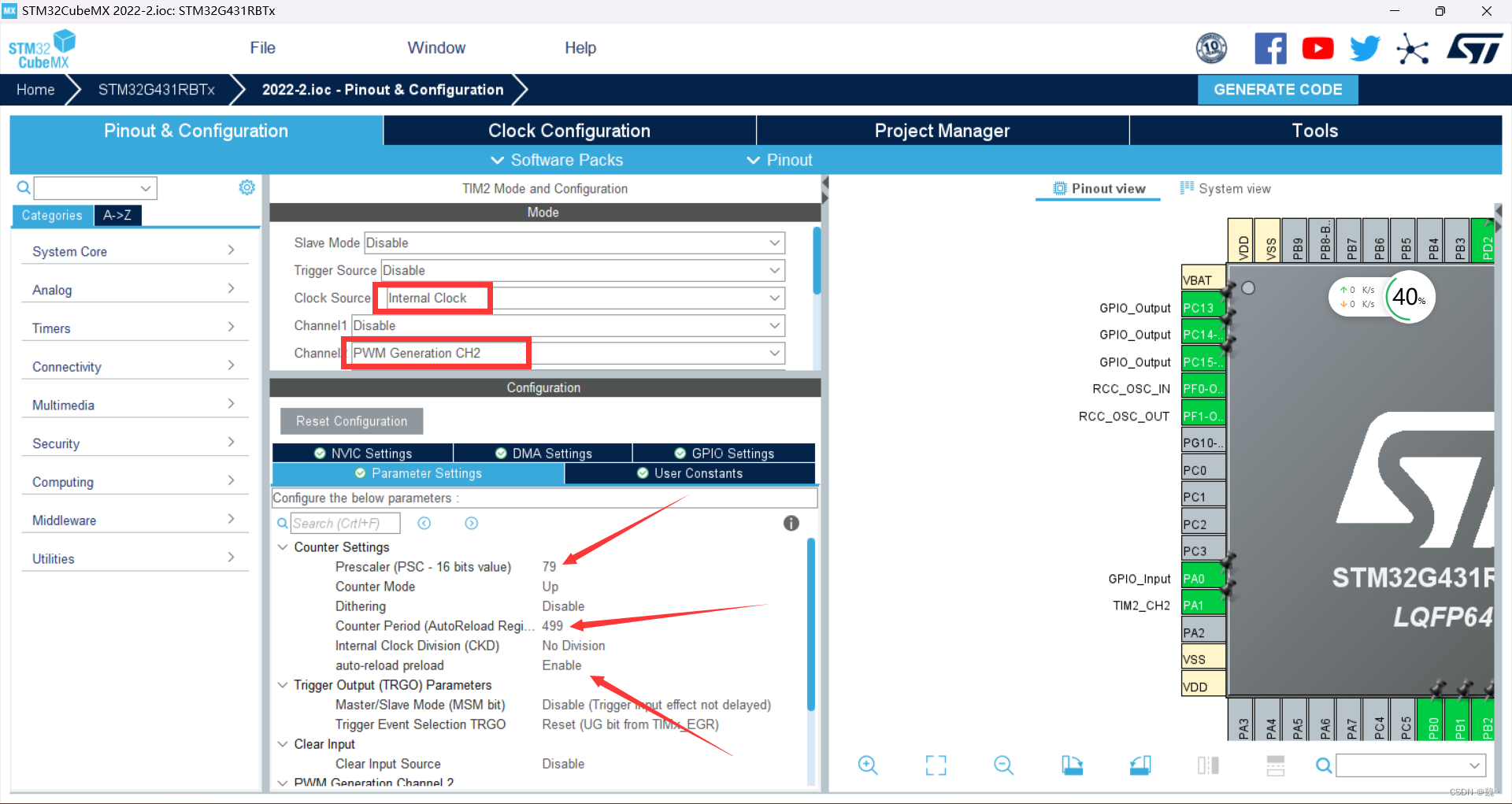The image size is (1512, 804).
Task: Go to next parameter search result
Action: pos(471,523)
